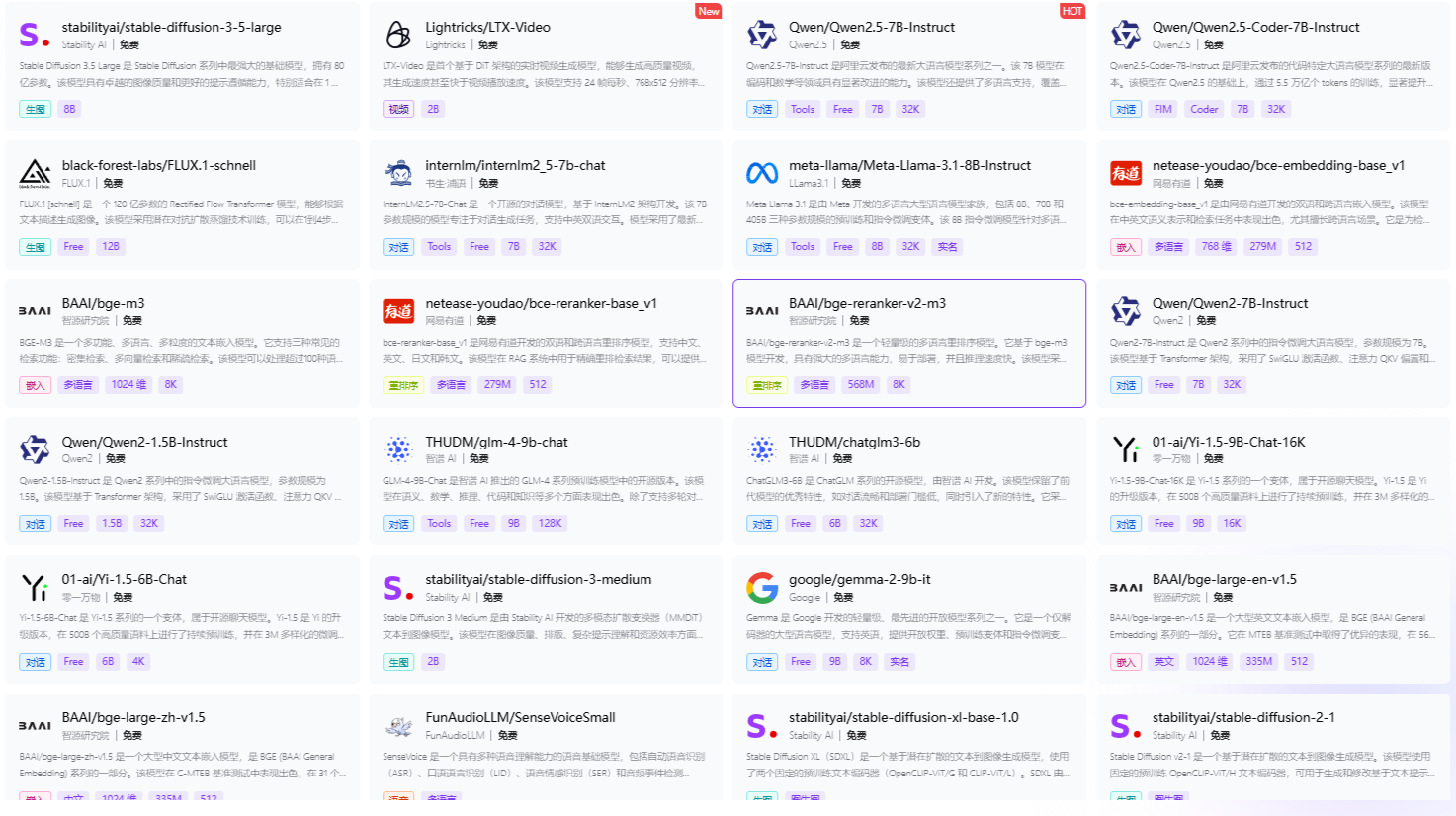Screen dimensions: 1456x816
Task: Open the BAAI/bge-m3 model title
Action: (103, 303)
